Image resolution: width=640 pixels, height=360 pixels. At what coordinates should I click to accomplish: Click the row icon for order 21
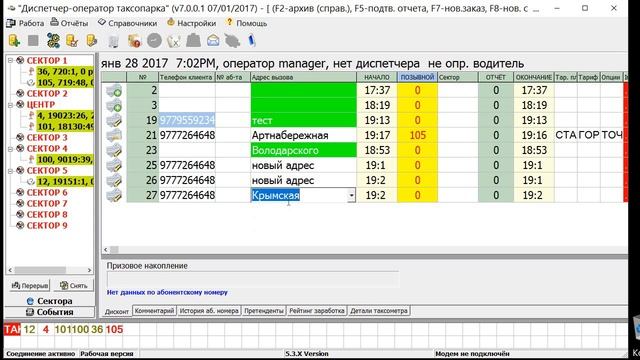[x=114, y=135]
